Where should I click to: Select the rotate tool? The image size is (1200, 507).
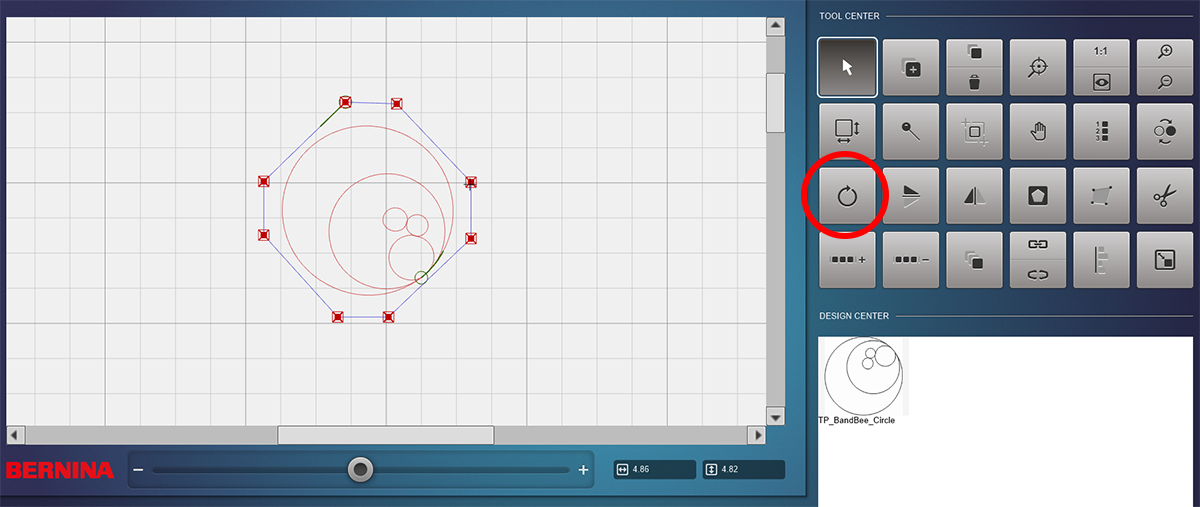tap(848, 196)
